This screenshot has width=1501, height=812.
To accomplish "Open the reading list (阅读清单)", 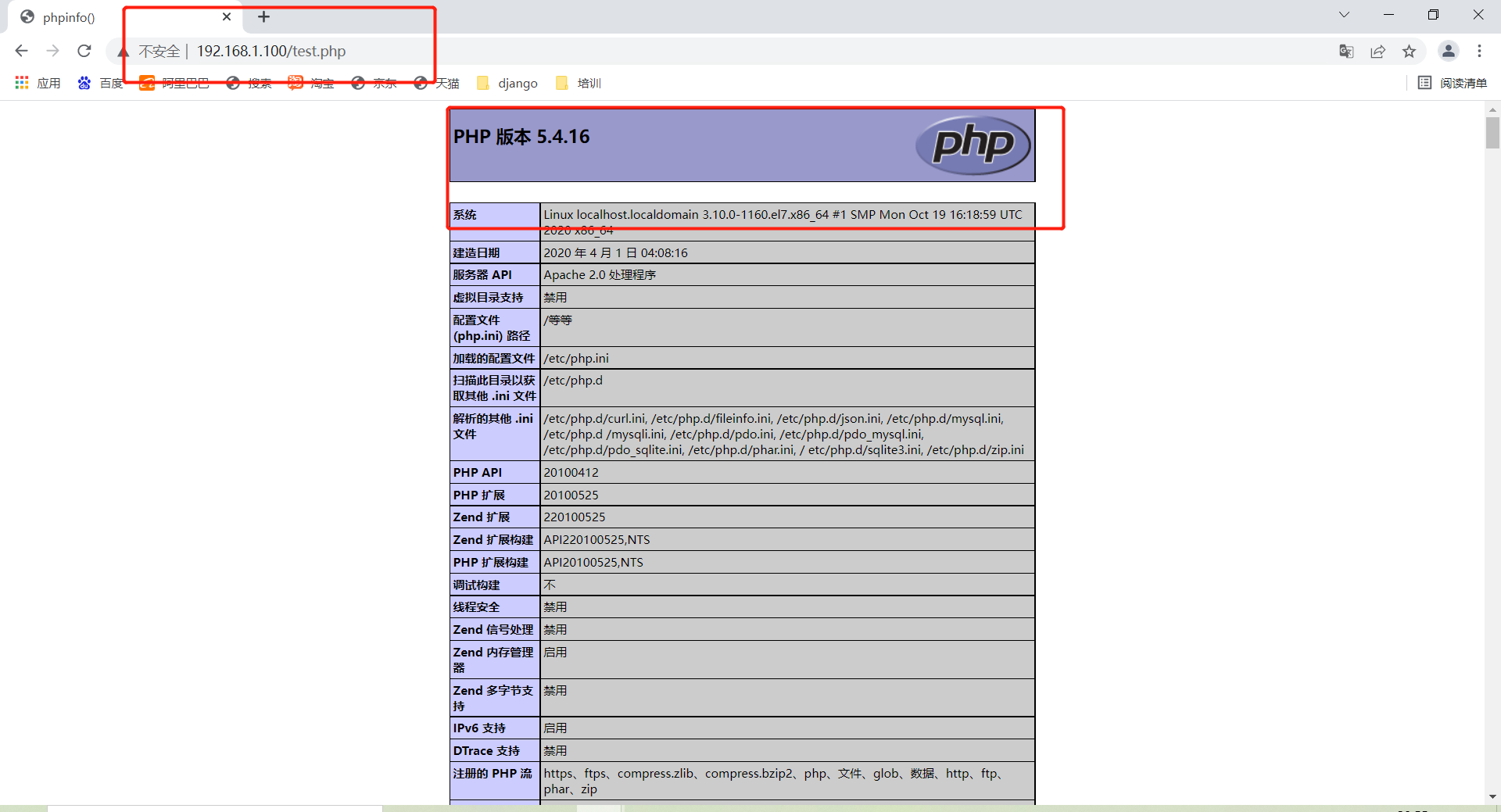I will (1453, 83).
